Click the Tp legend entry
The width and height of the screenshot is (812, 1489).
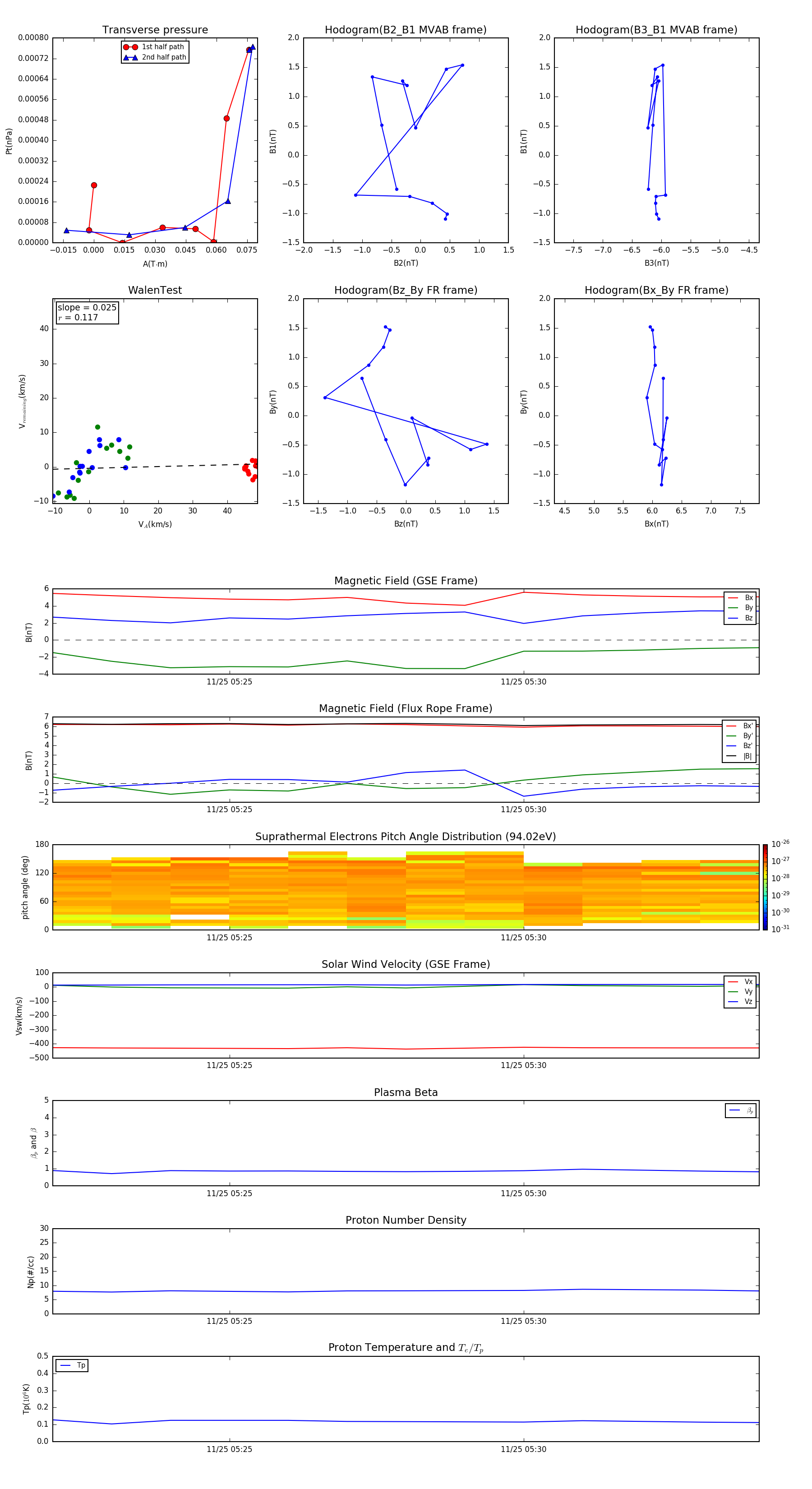tap(72, 1365)
